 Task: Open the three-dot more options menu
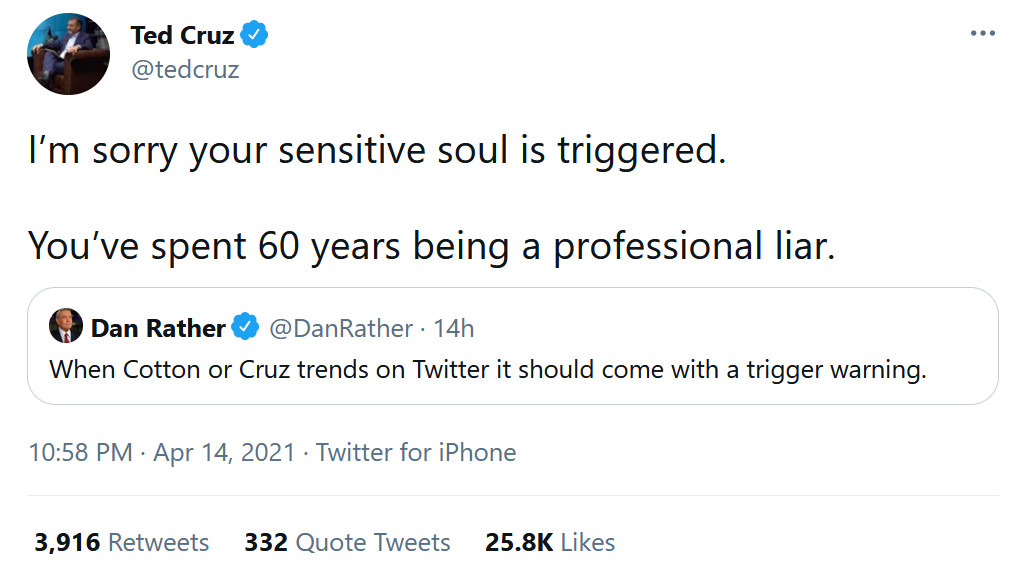(x=983, y=35)
